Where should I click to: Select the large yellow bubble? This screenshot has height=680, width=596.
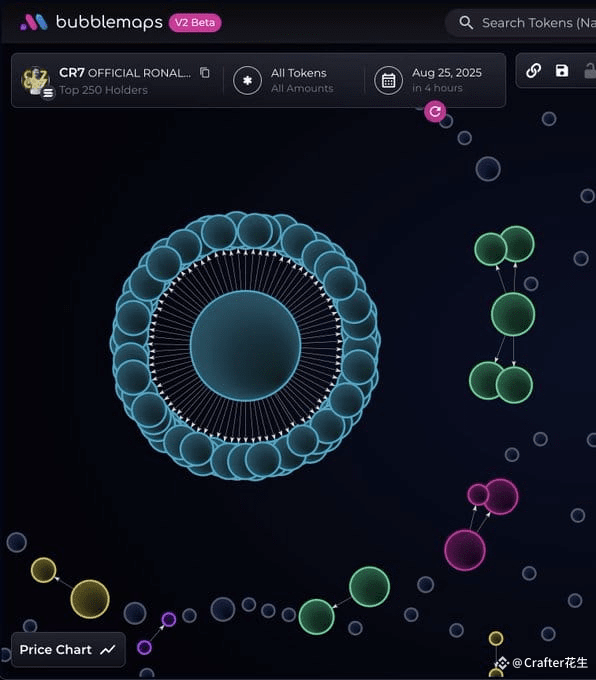click(x=90, y=599)
